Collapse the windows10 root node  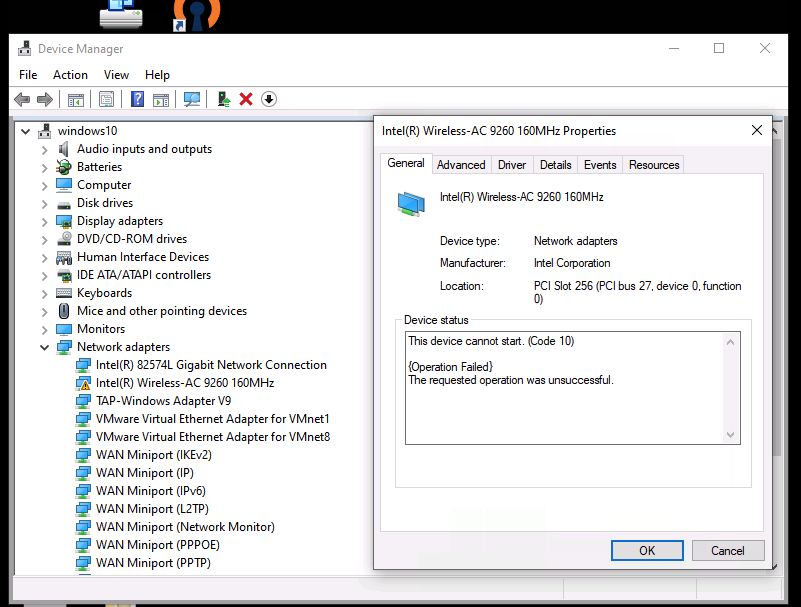tap(26, 132)
